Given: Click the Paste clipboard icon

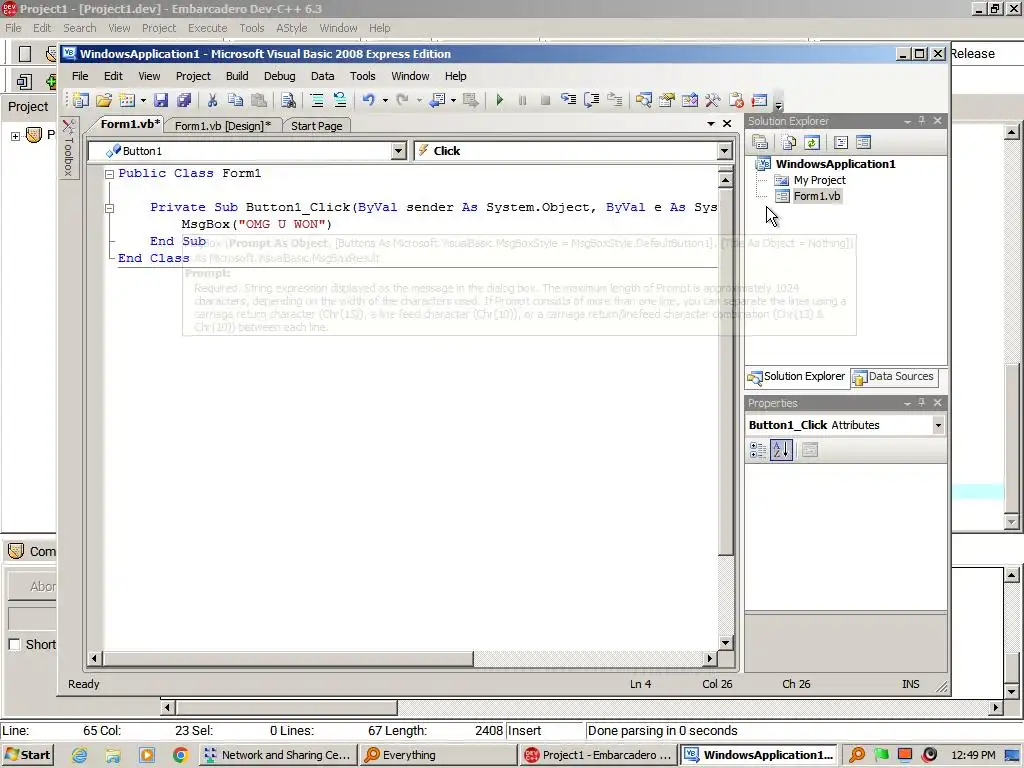Looking at the screenshot, I should [259, 100].
